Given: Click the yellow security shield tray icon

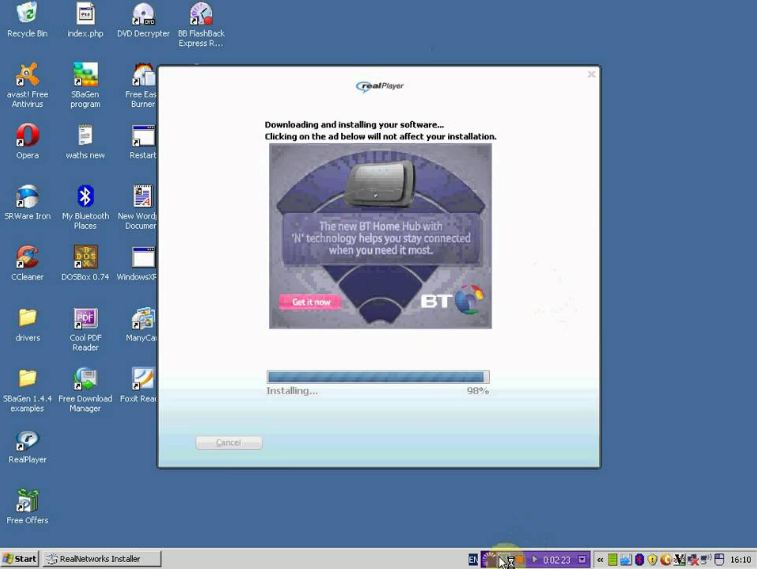Looking at the screenshot, I should 652,560.
